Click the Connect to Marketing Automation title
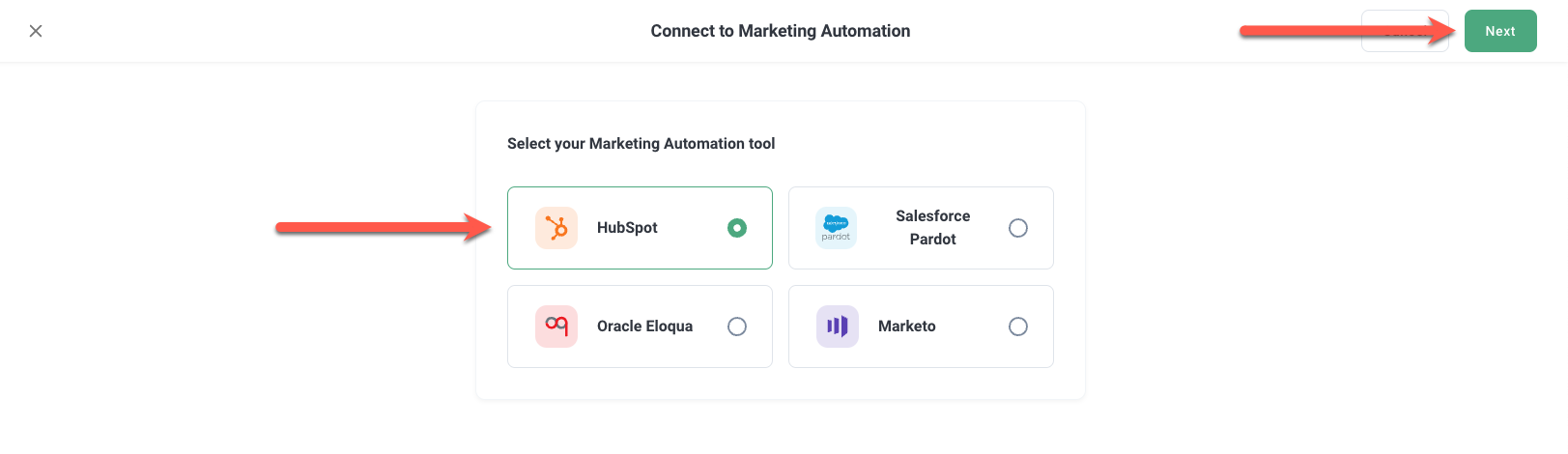Image resolution: width=1568 pixels, height=454 pixels. click(x=780, y=31)
